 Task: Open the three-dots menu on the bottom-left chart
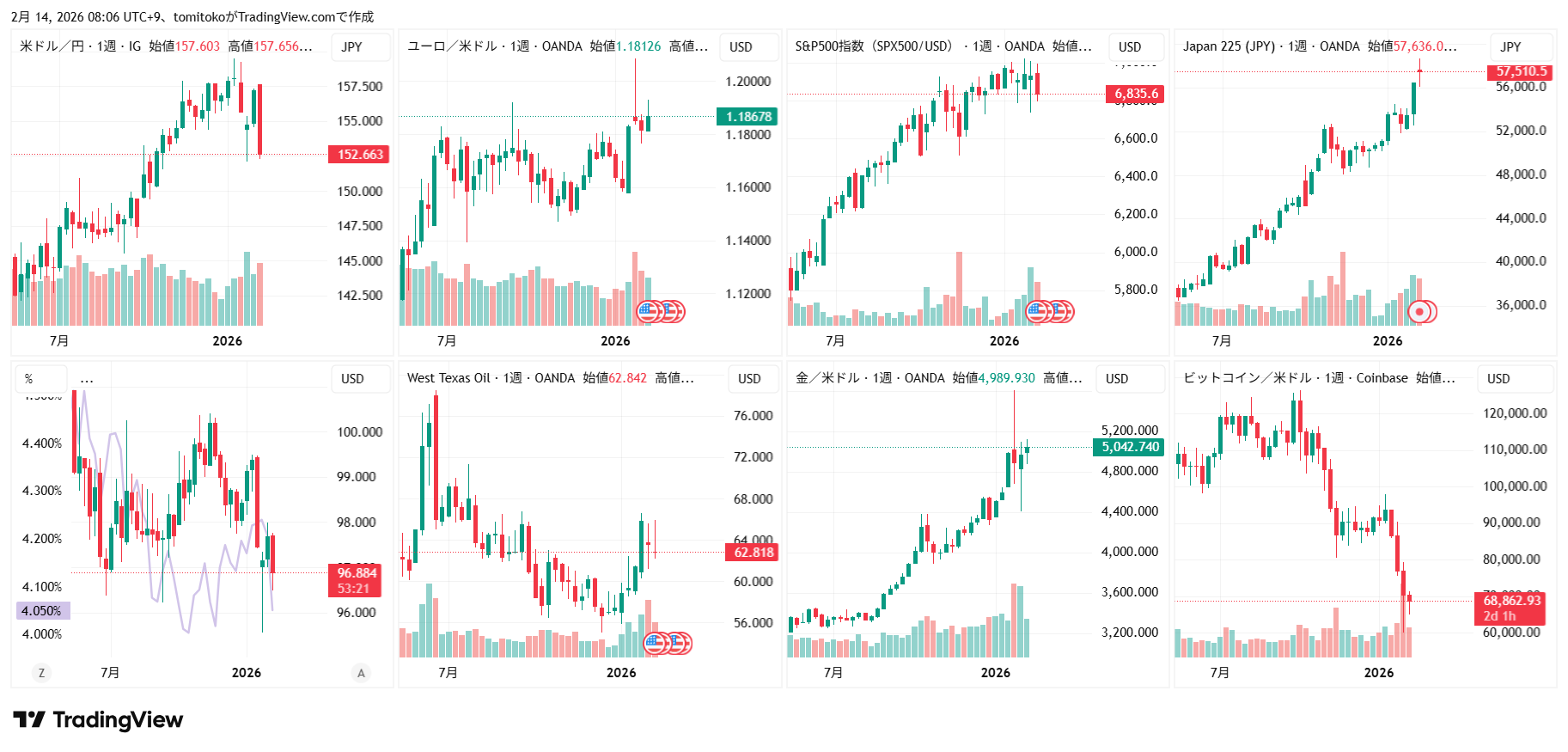87,378
